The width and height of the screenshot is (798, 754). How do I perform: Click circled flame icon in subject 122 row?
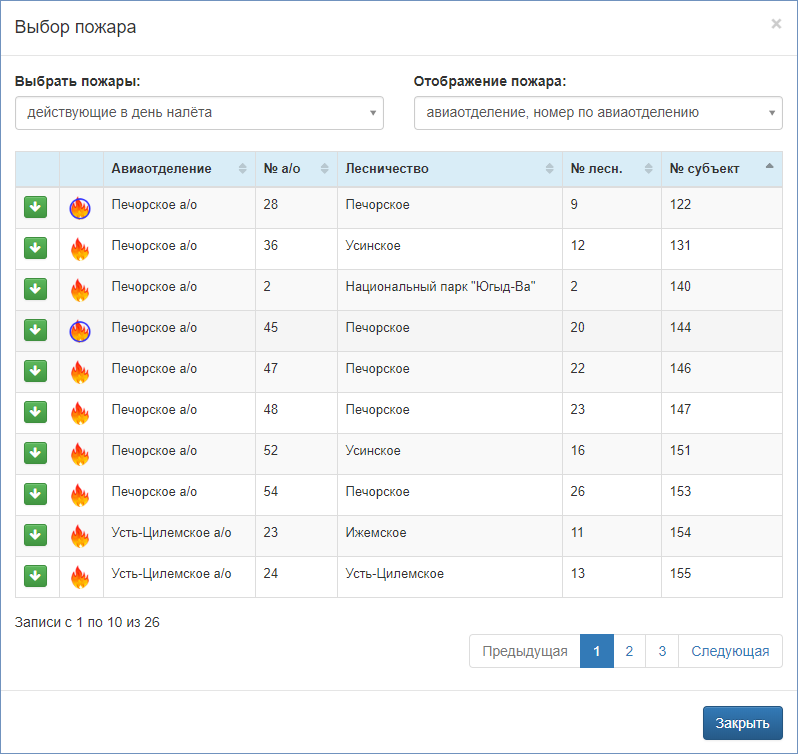coord(80,208)
